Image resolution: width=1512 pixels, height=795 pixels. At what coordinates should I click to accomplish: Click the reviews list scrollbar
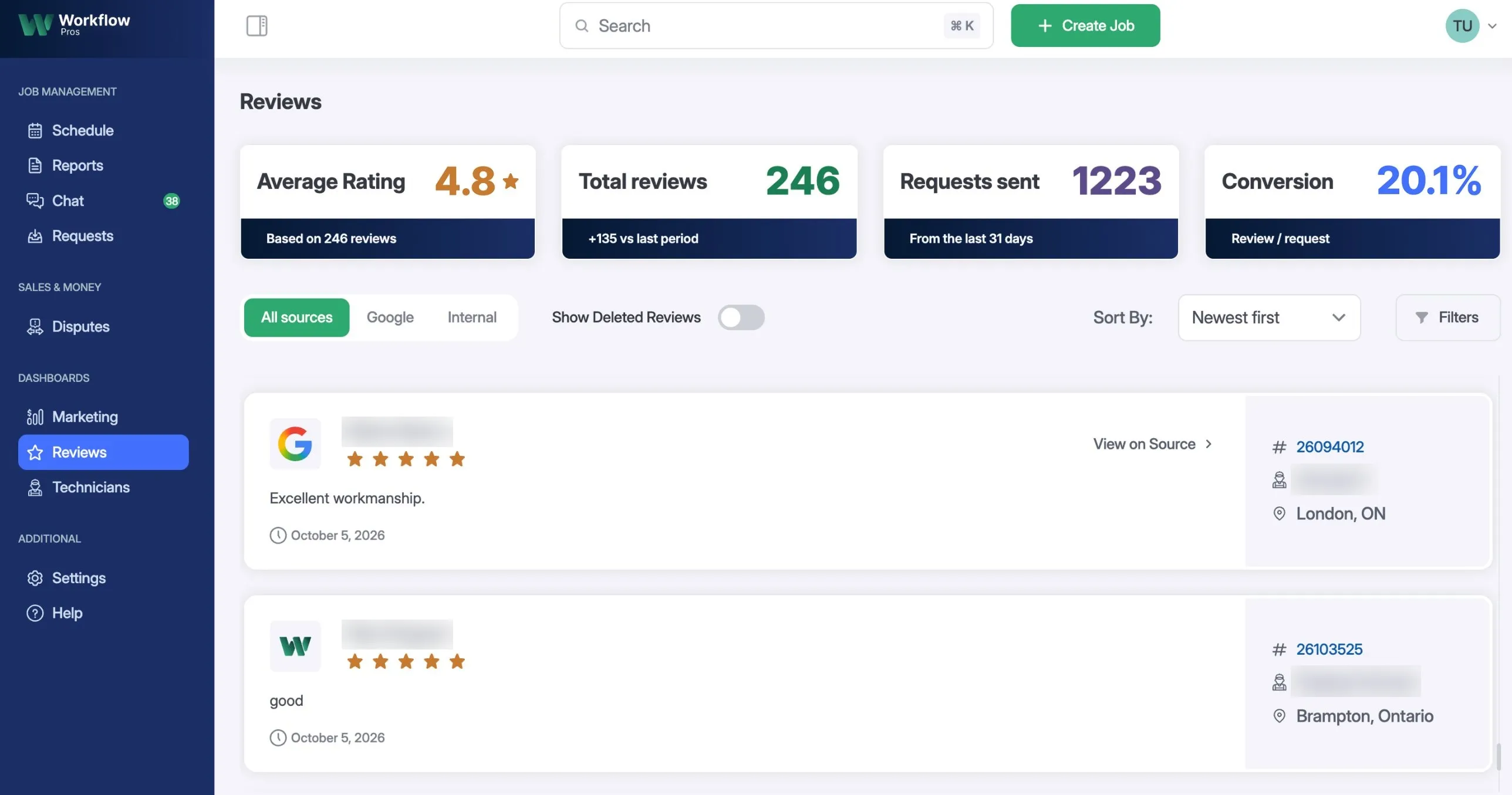tap(1498, 756)
